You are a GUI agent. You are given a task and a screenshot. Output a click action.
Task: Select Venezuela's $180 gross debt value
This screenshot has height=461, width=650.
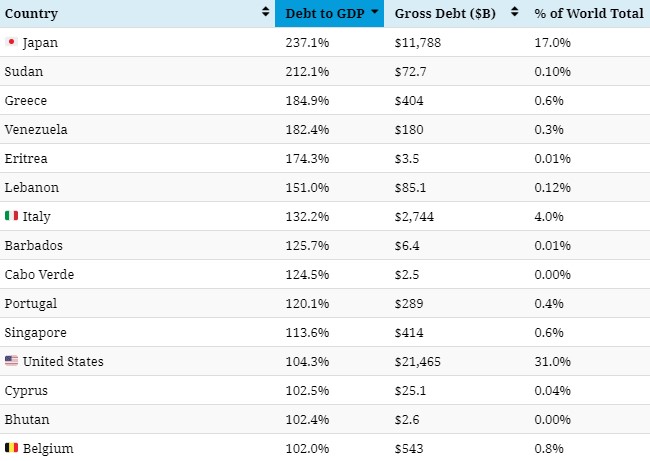point(409,130)
